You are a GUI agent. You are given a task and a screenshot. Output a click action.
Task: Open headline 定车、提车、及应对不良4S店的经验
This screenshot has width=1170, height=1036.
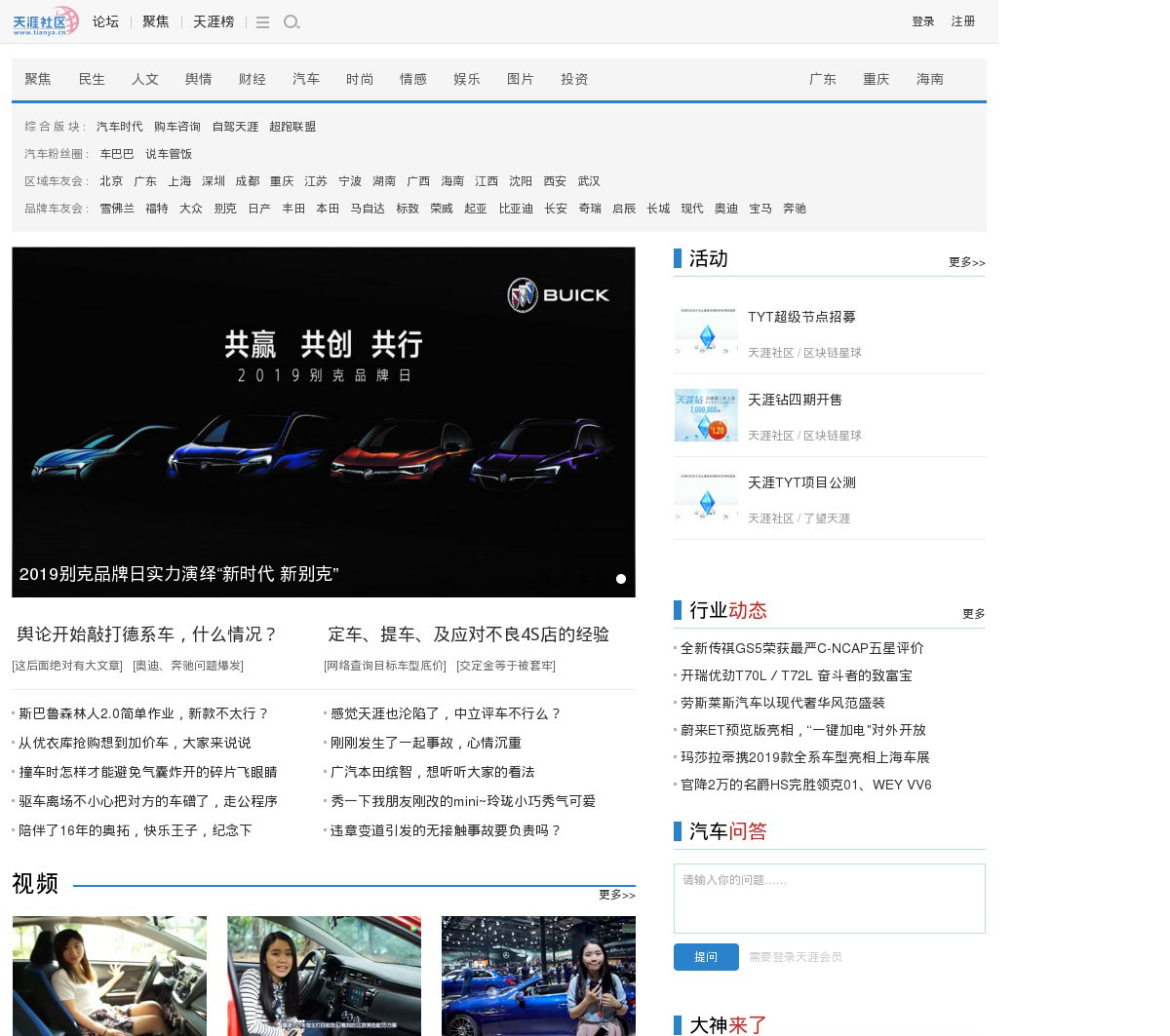tap(469, 634)
